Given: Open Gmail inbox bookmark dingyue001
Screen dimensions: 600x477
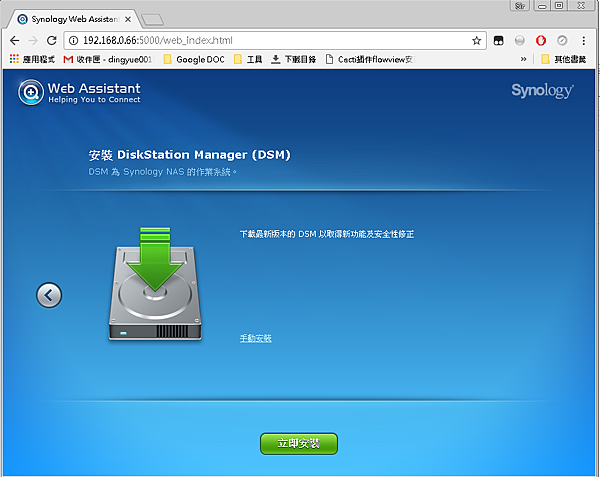Looking at the screenshot, I should tap(107, 59).
